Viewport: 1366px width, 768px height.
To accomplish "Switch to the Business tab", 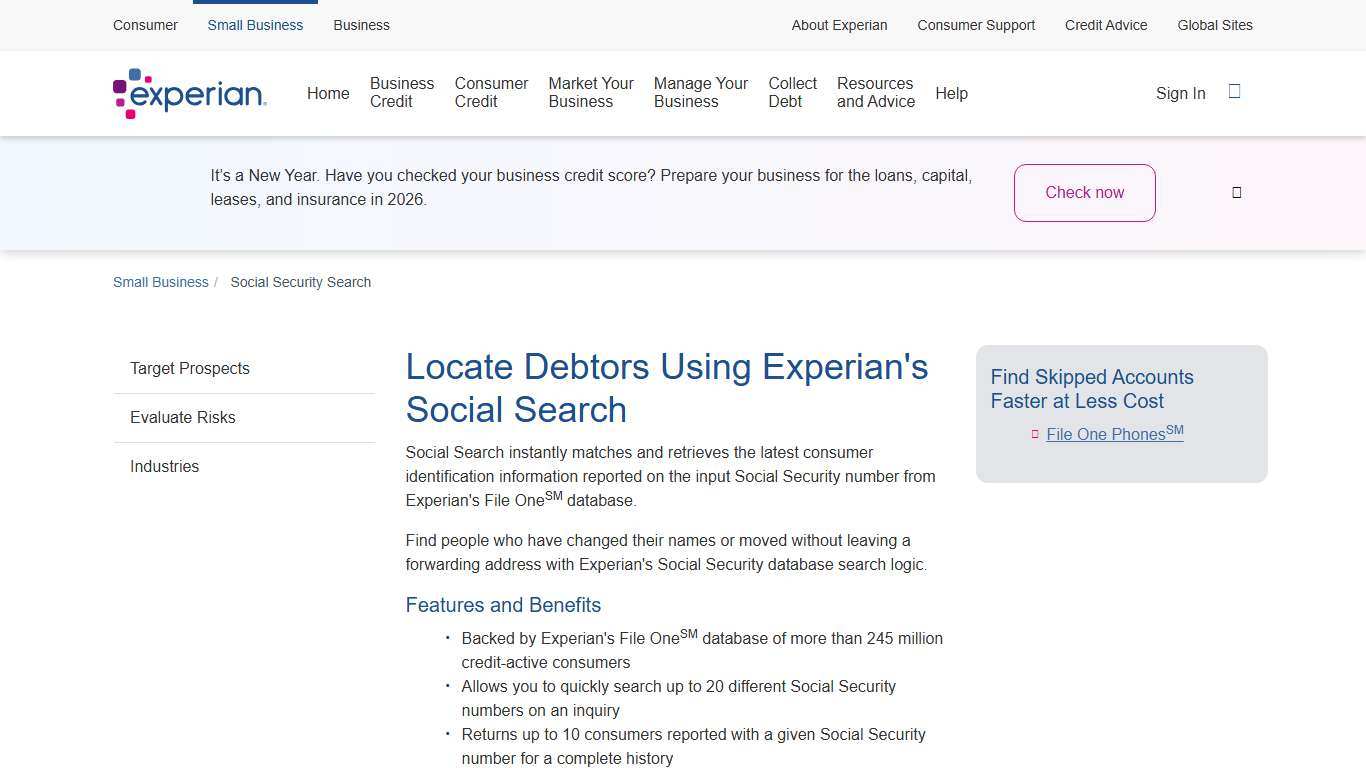I will [361, 25].
